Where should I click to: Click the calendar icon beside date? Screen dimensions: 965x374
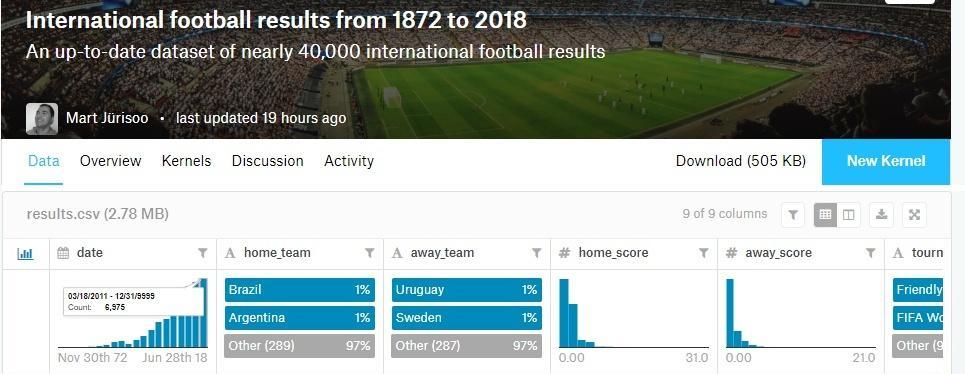pos(63,253)
